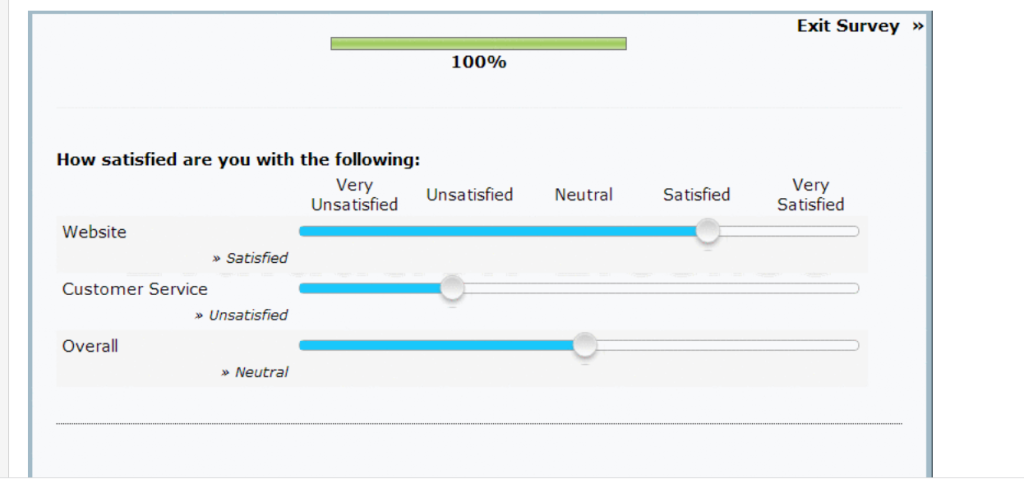Click the 100% progress percentage text
Viewport: 1024px width, 479px height.
[479, 63]
